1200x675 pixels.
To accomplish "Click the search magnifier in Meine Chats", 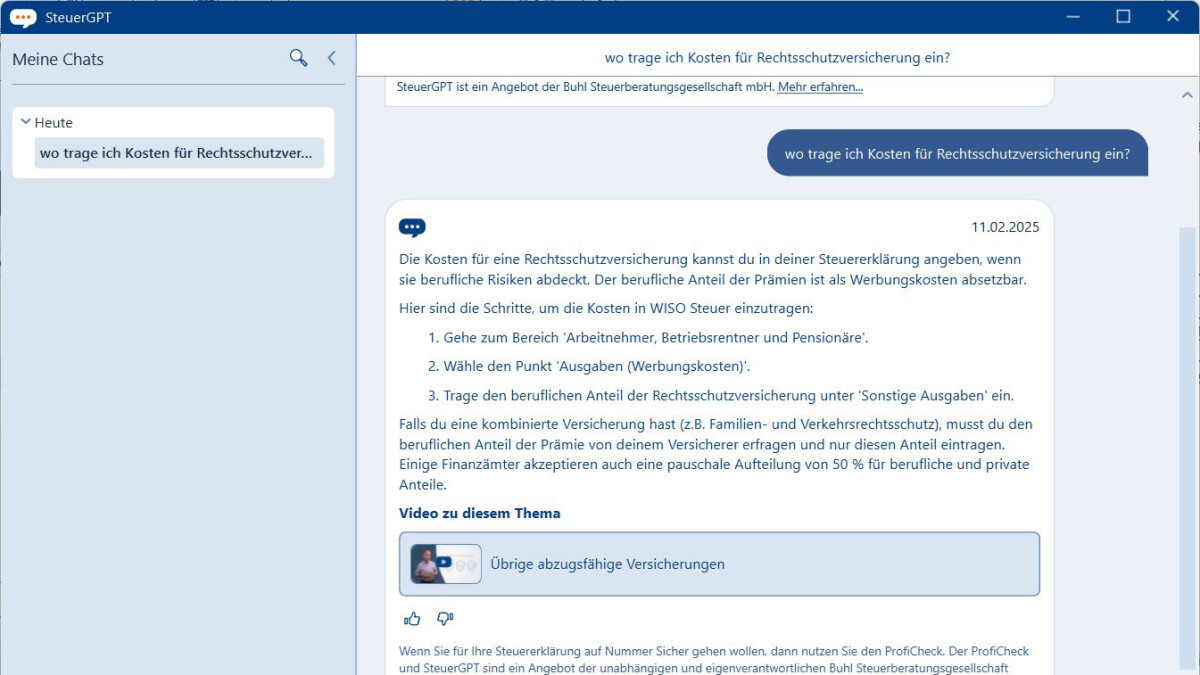I will click(x=298, y=58).
